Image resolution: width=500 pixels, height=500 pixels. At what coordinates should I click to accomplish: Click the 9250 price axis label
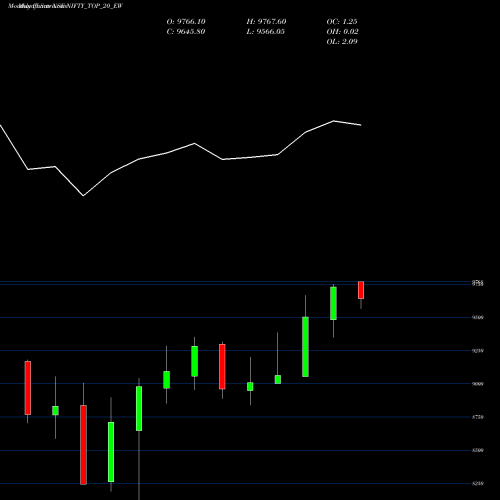[x=478, y=351]
